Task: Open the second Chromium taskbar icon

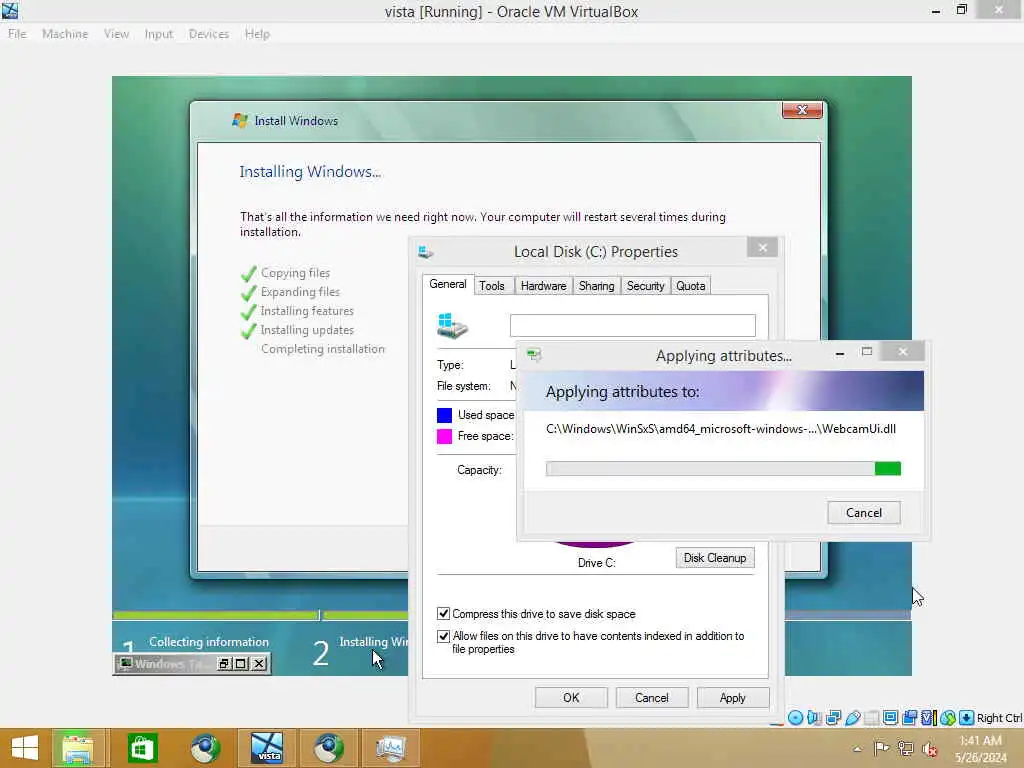Action: (x=328, y=748)
